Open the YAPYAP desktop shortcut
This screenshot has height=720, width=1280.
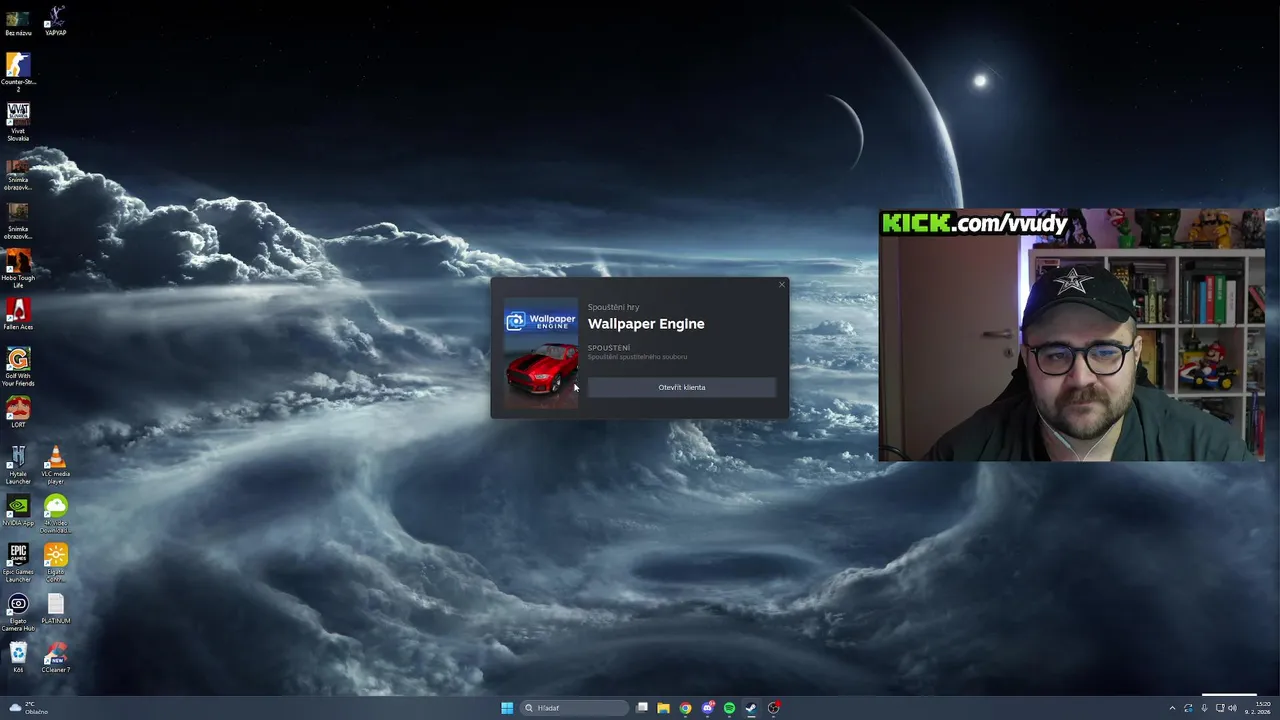56,21
